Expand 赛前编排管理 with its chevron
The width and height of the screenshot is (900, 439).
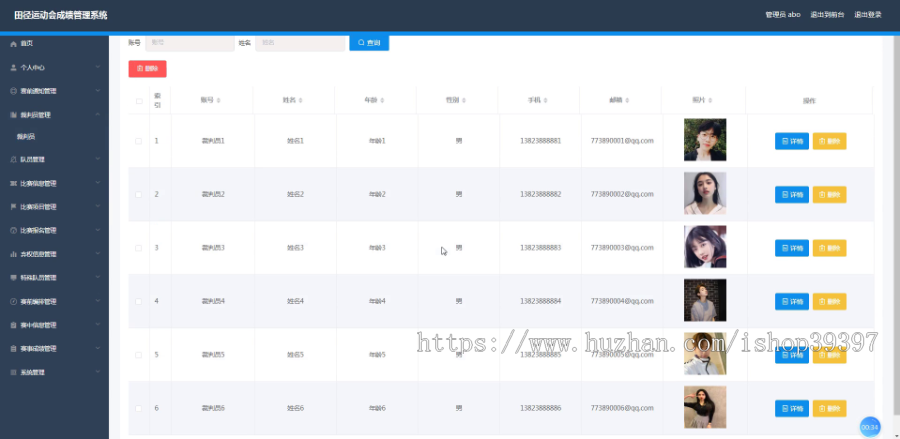point(98,301)
